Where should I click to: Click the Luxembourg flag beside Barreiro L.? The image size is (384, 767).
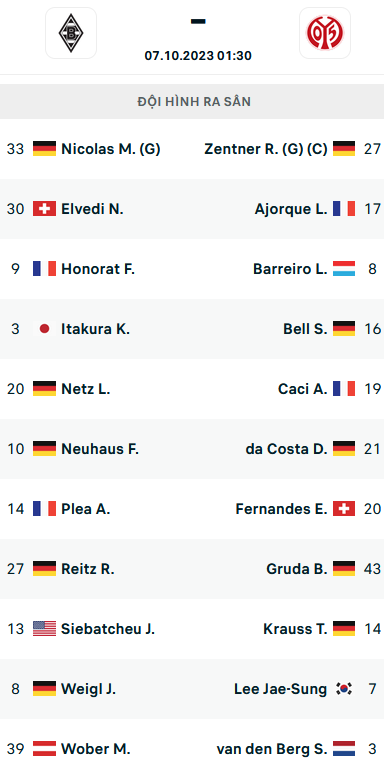[344, 269]
